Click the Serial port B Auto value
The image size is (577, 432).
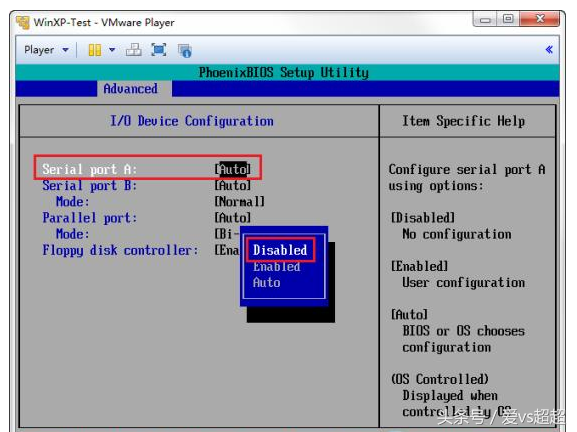click(x=233, y=185)
